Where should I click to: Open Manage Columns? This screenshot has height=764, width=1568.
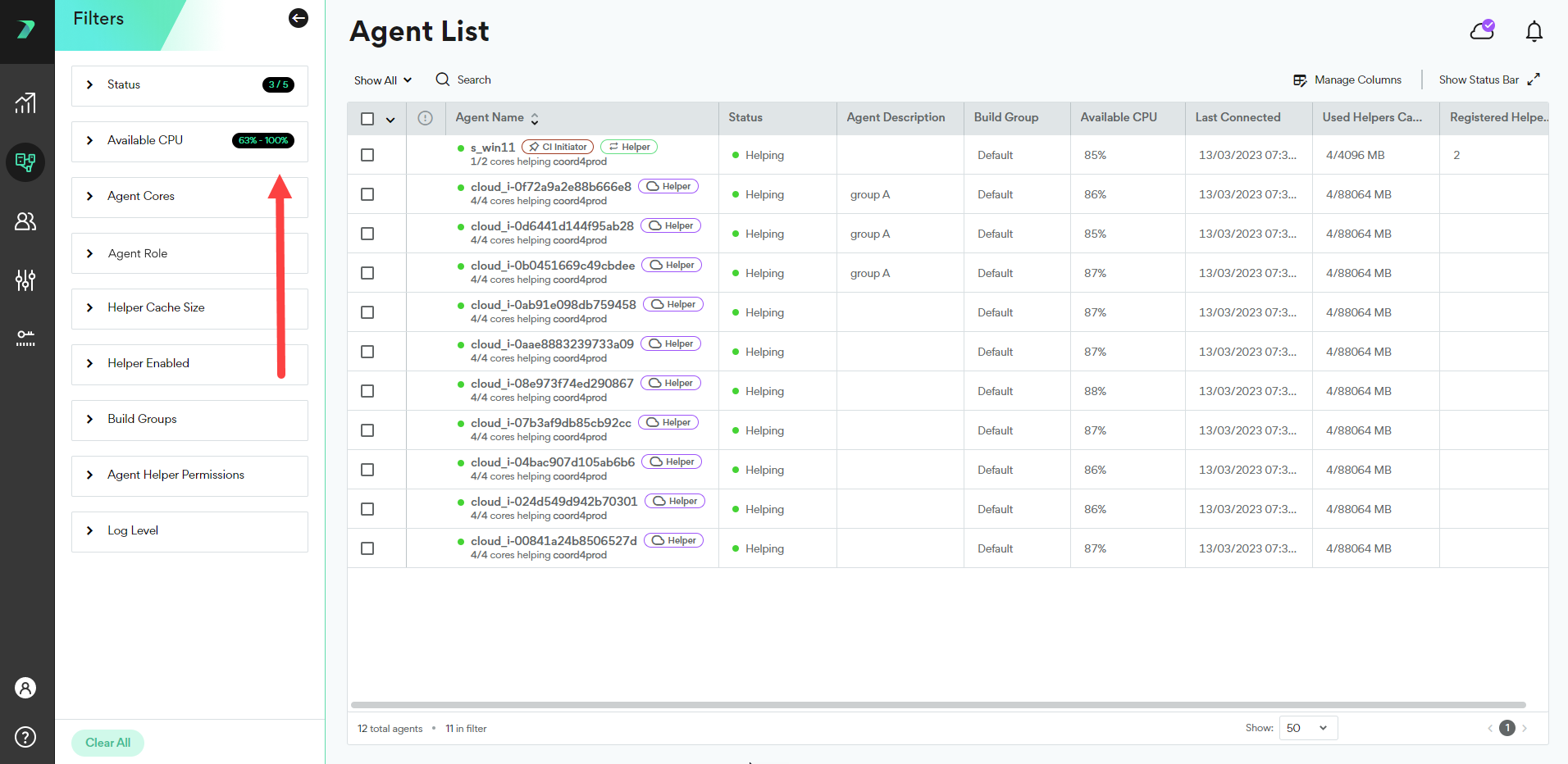tap(1347, 80)
